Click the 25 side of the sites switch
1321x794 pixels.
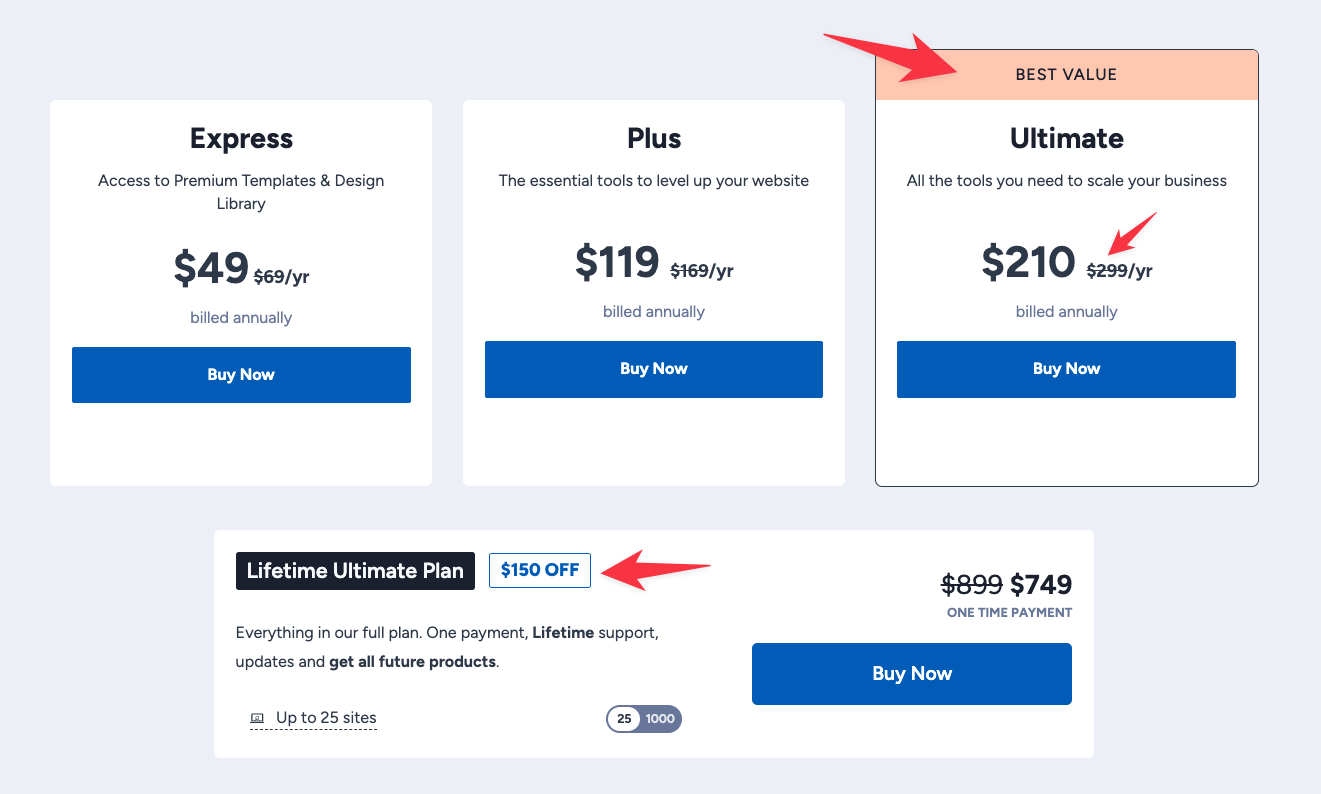point(624,718)
